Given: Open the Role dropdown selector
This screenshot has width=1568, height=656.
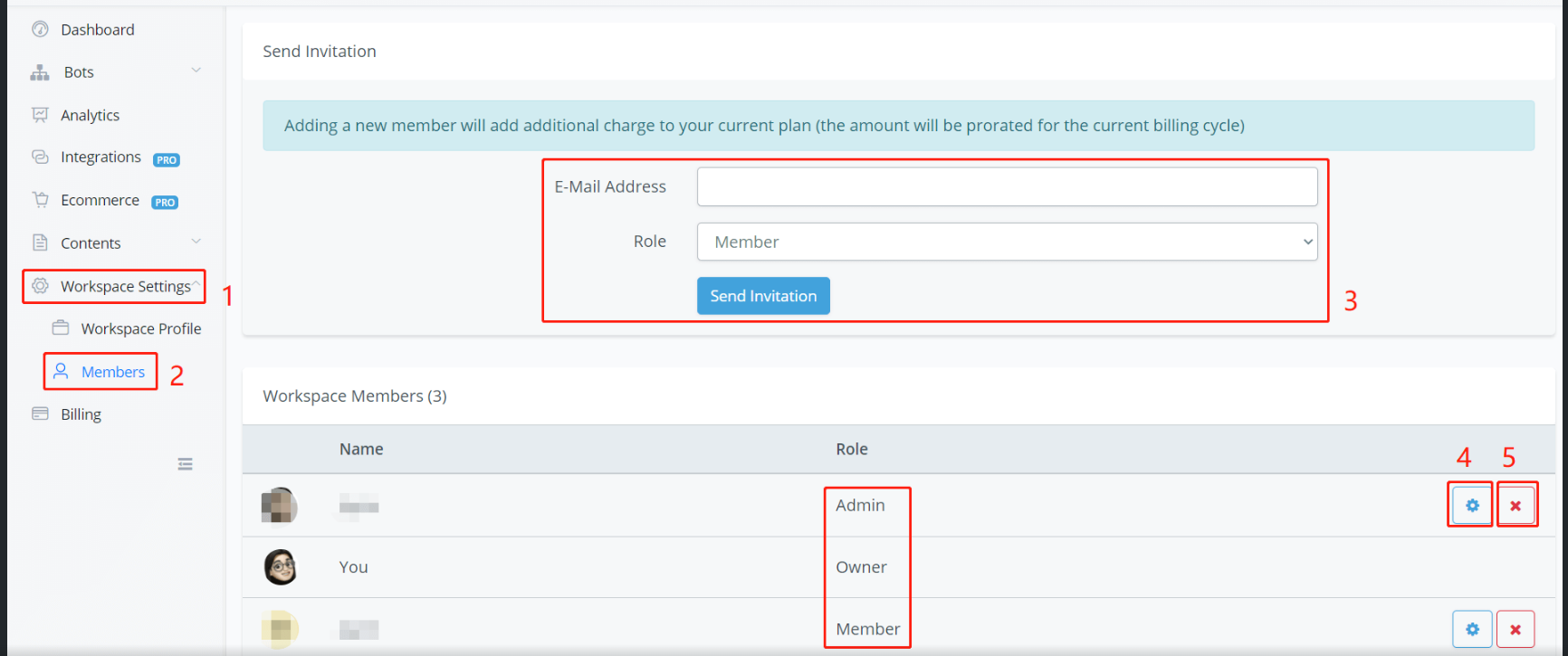Looking at the screenshot, I should coord(1006,242).
